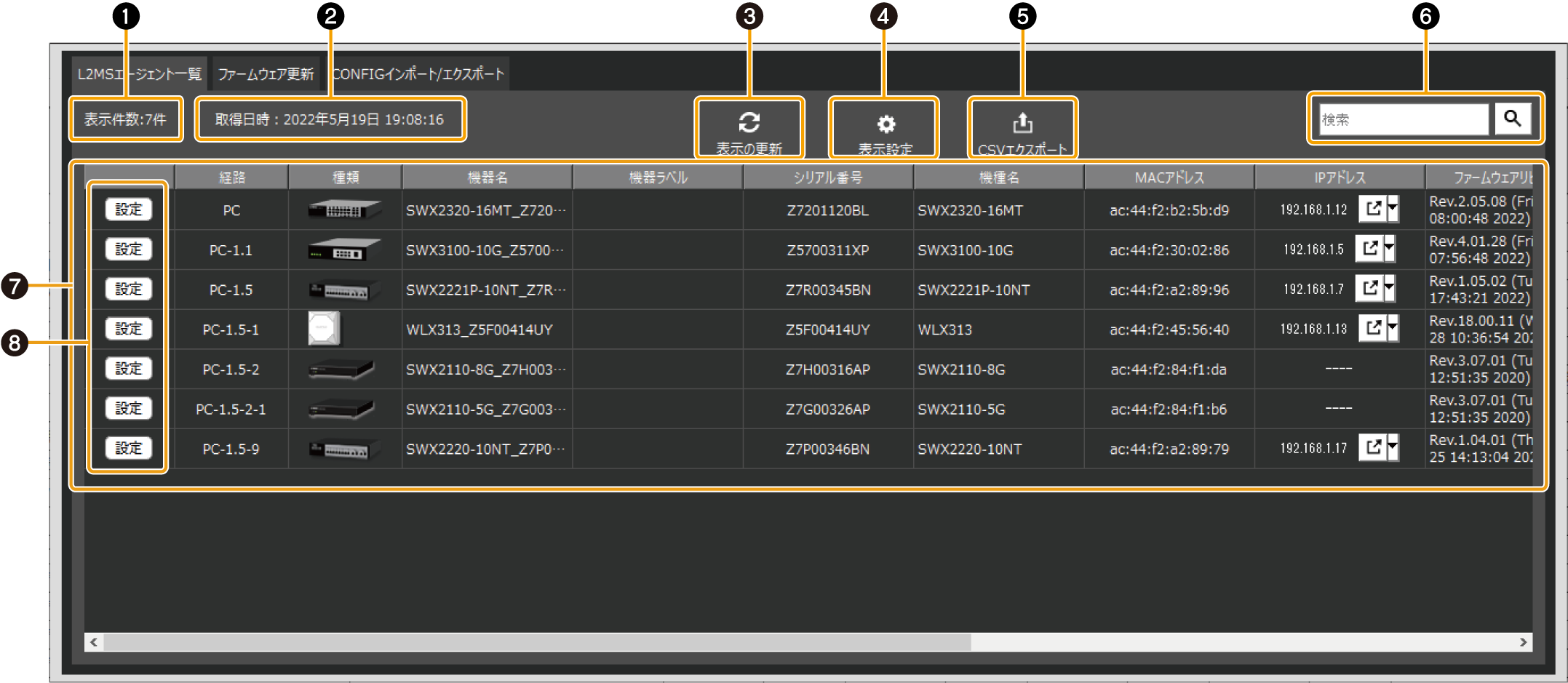This screenshot has height=683, width=1568.
Task: Click firmware Rev.18.00.11 cell
Action: coord(1479,329)
